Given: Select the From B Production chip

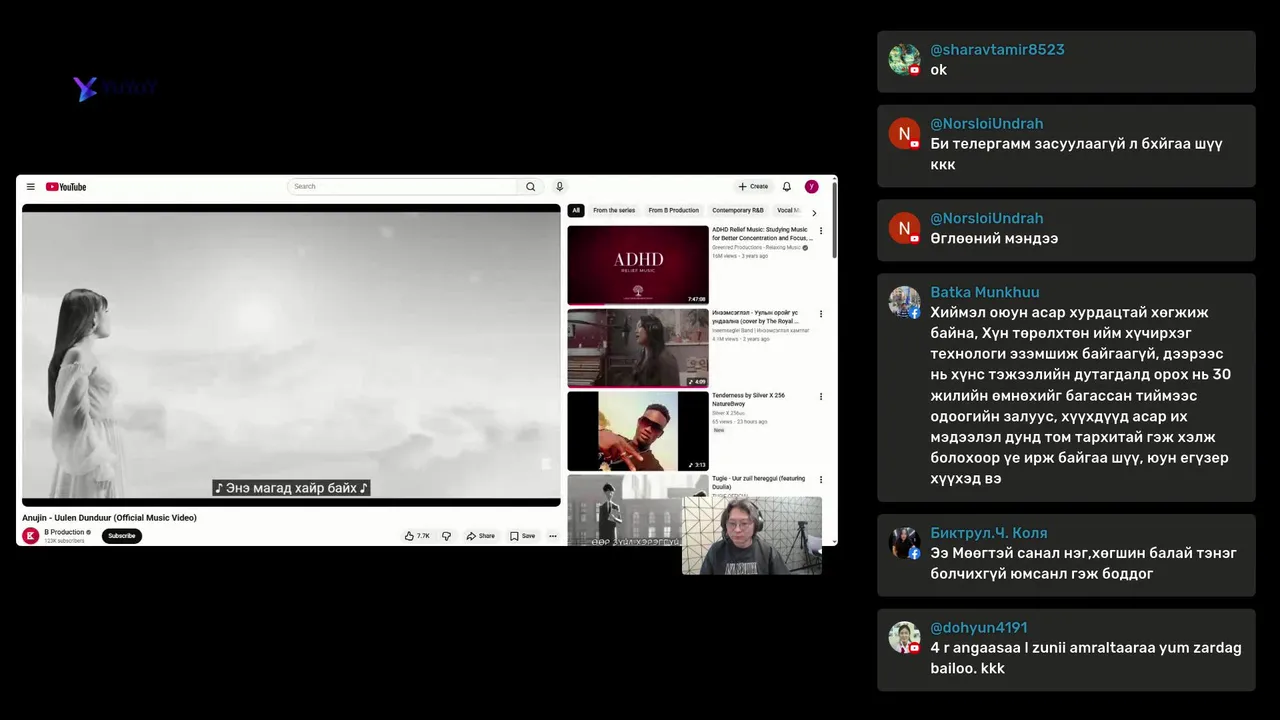Looking at the screenshot, I should pos(674,211).
